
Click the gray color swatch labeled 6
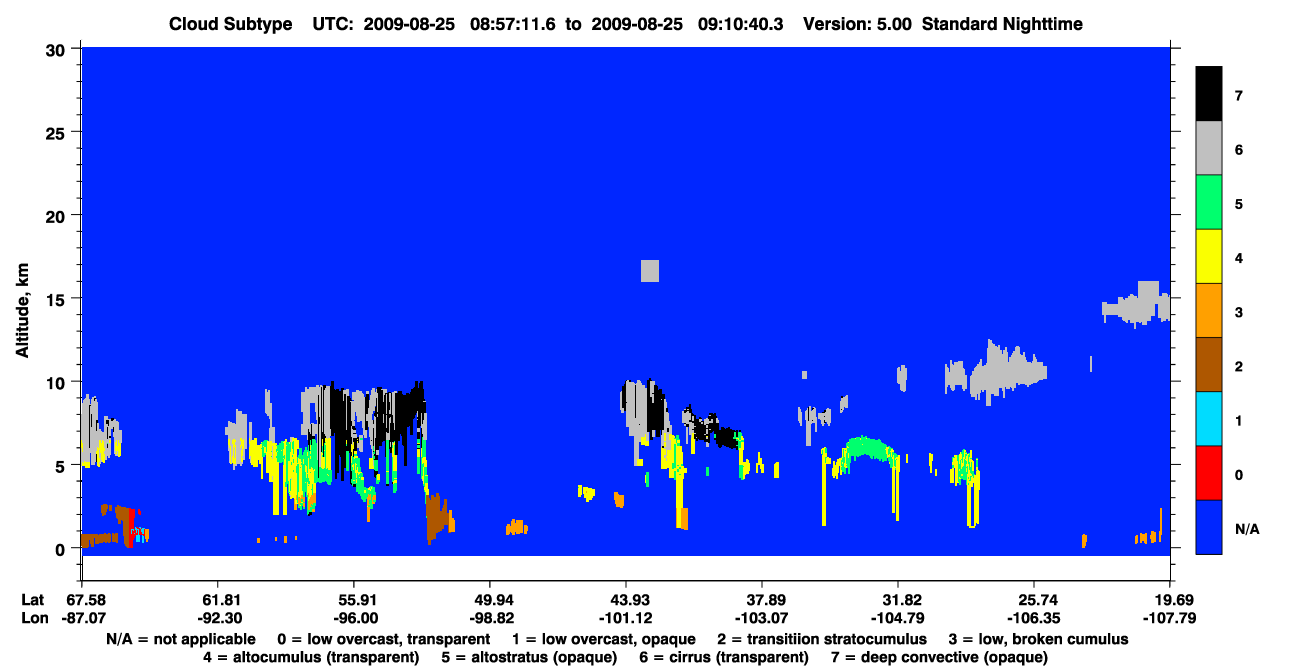click(x=1209, y=149)
